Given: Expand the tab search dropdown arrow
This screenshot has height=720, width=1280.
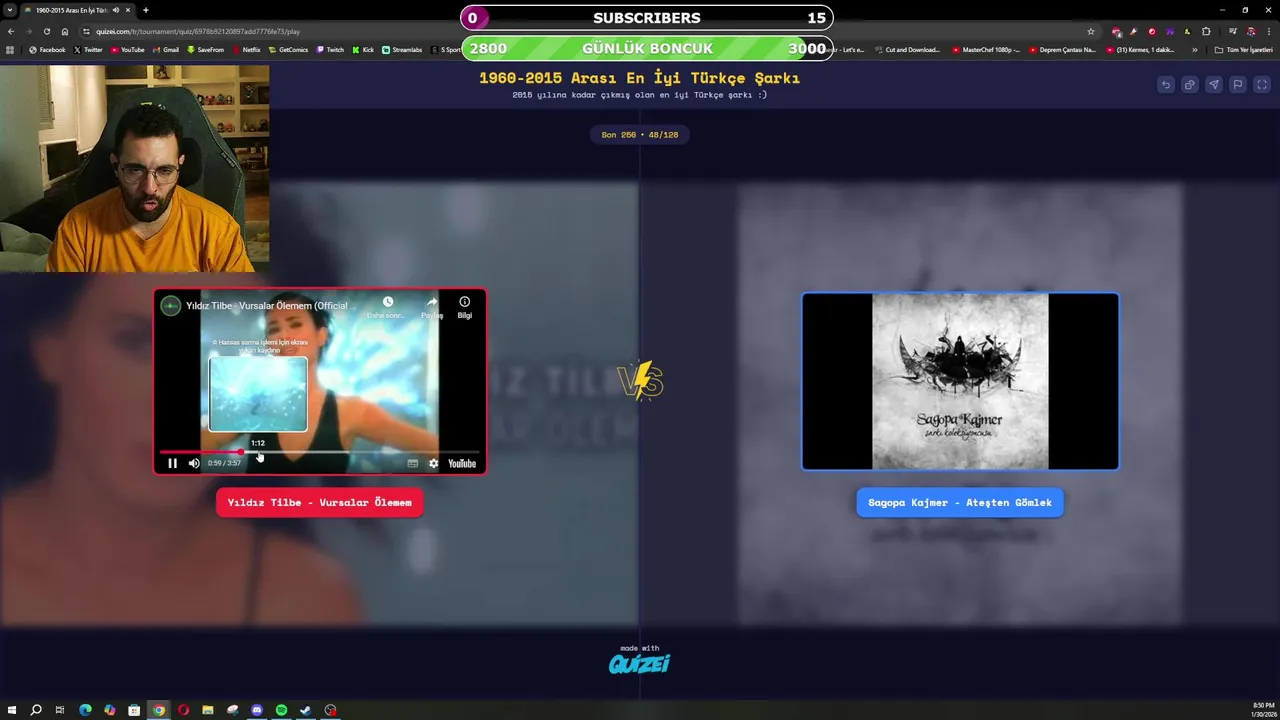Looking at the screenshot, I should click(x=9, y=10).
